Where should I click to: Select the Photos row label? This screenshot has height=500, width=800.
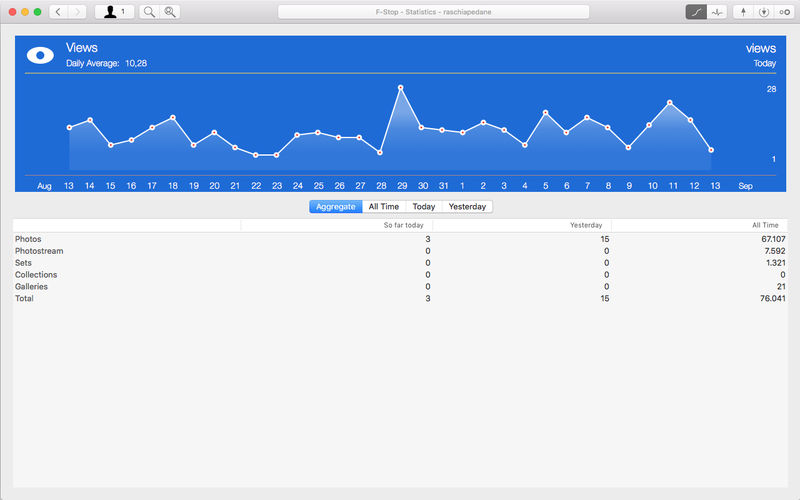click(x=28, y=239)
